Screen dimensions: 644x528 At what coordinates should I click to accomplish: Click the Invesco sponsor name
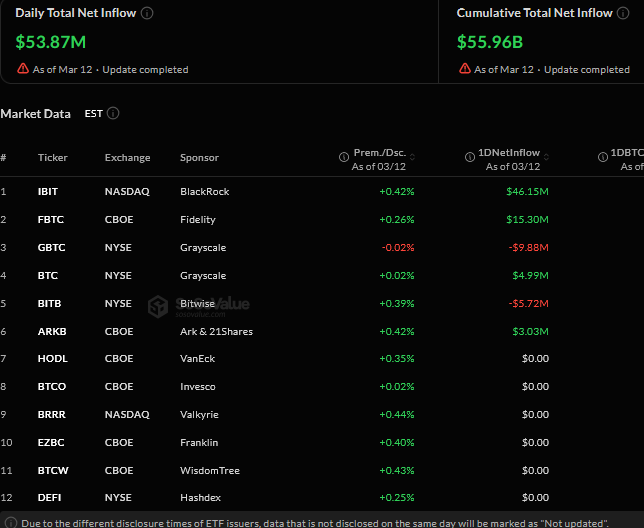coord(198,386)
